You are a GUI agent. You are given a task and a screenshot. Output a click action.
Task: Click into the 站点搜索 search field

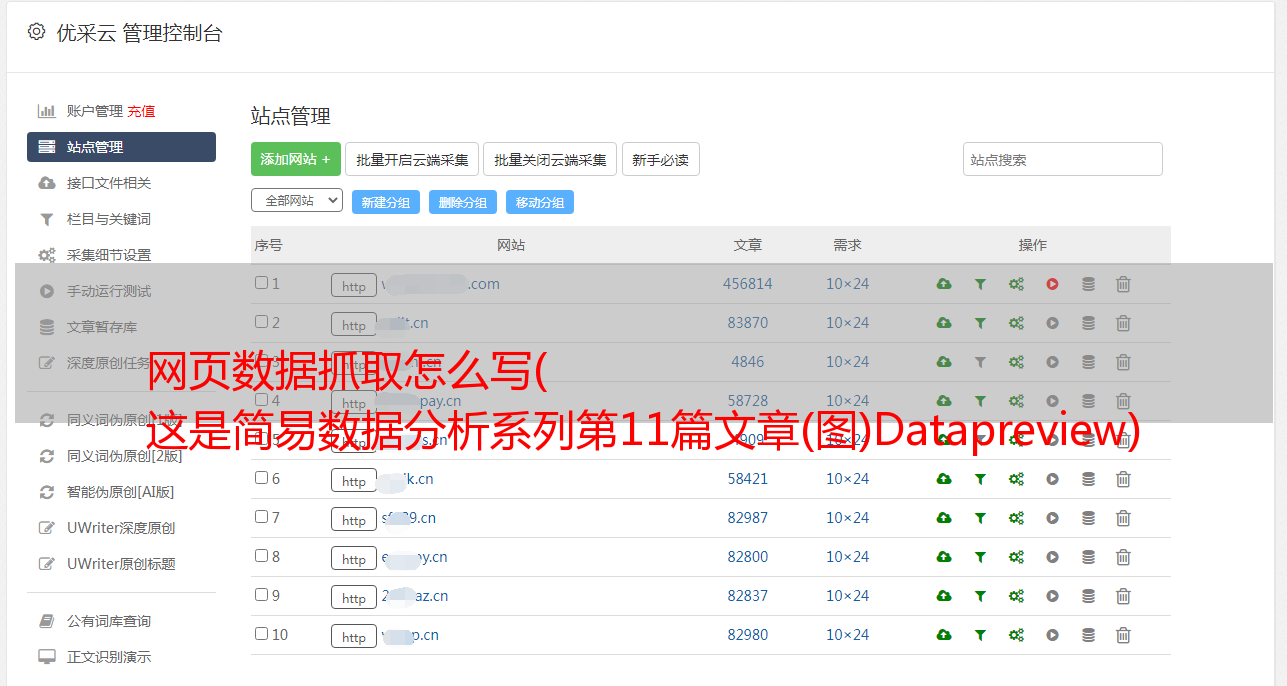pyautogui.click(x=1063, y=159)
